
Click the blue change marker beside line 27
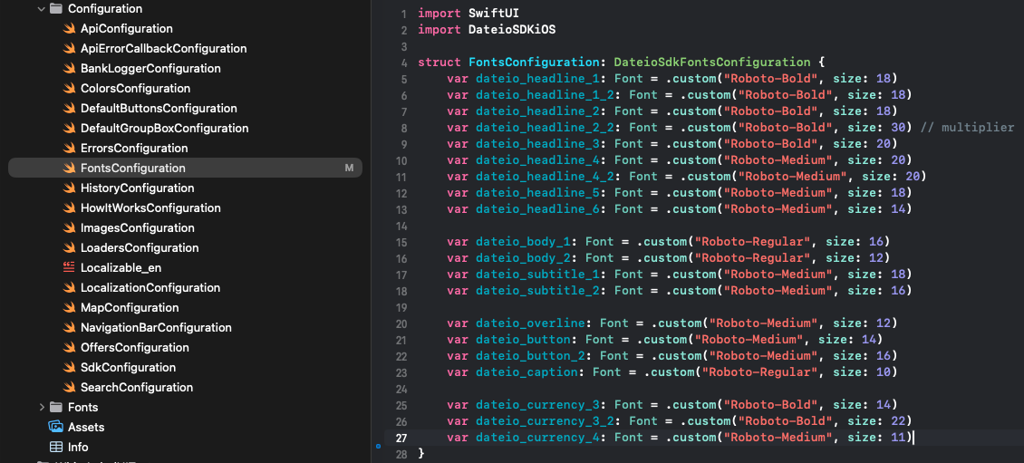377,446
